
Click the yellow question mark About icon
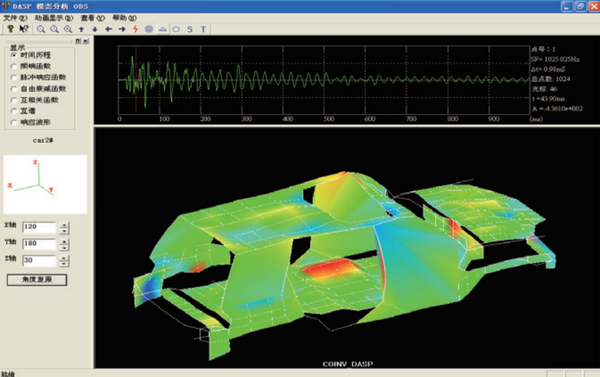click(10, 29)
